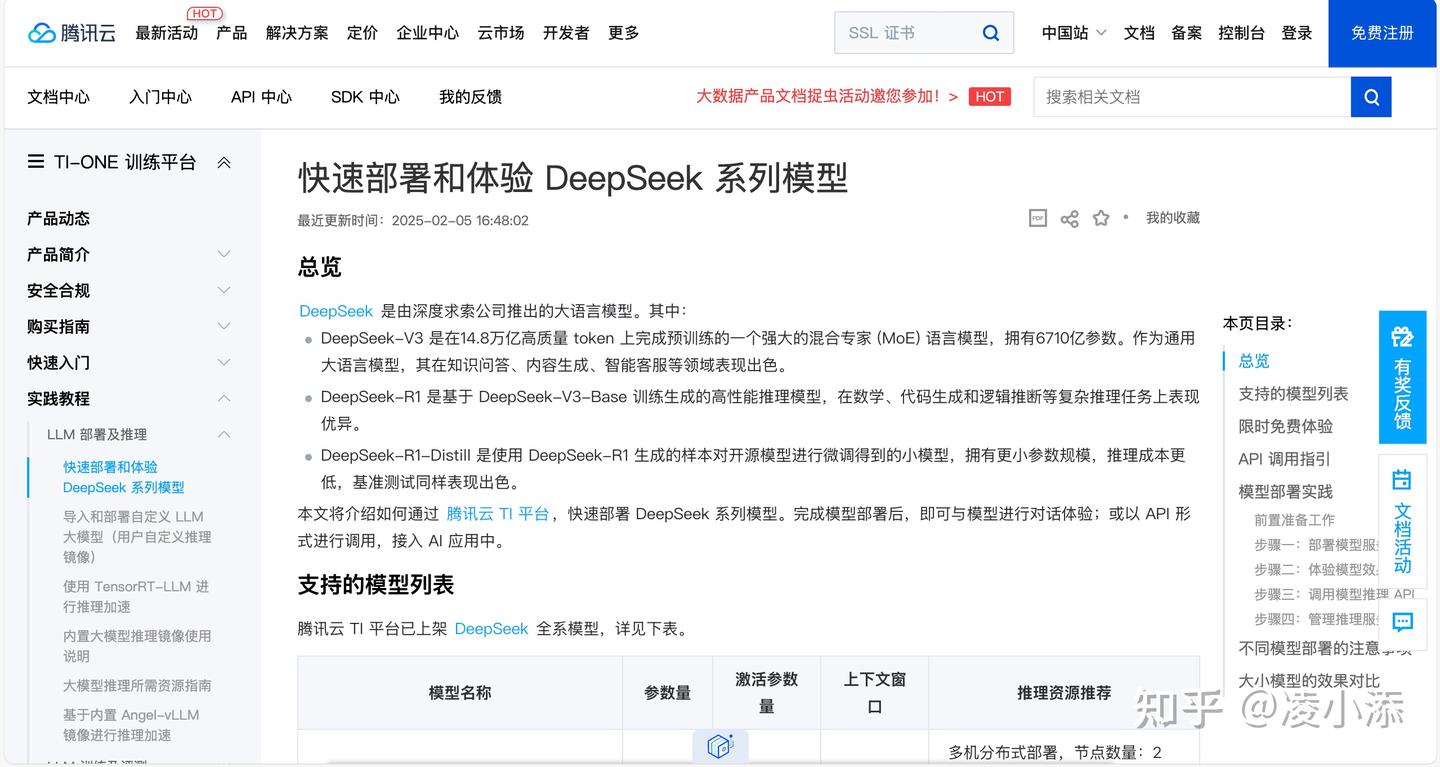
Task: Collapse the LLM 部署及推理 subsection
Action: pyautogui.click(x=224, y=434)
